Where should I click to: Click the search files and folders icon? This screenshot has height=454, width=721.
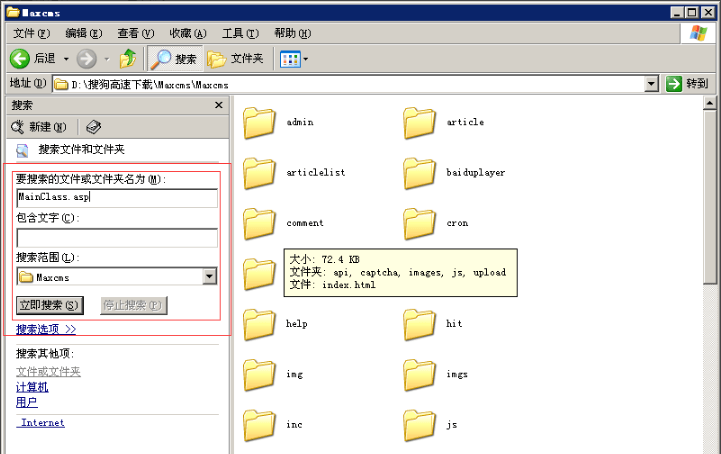[x=22, y=150]
